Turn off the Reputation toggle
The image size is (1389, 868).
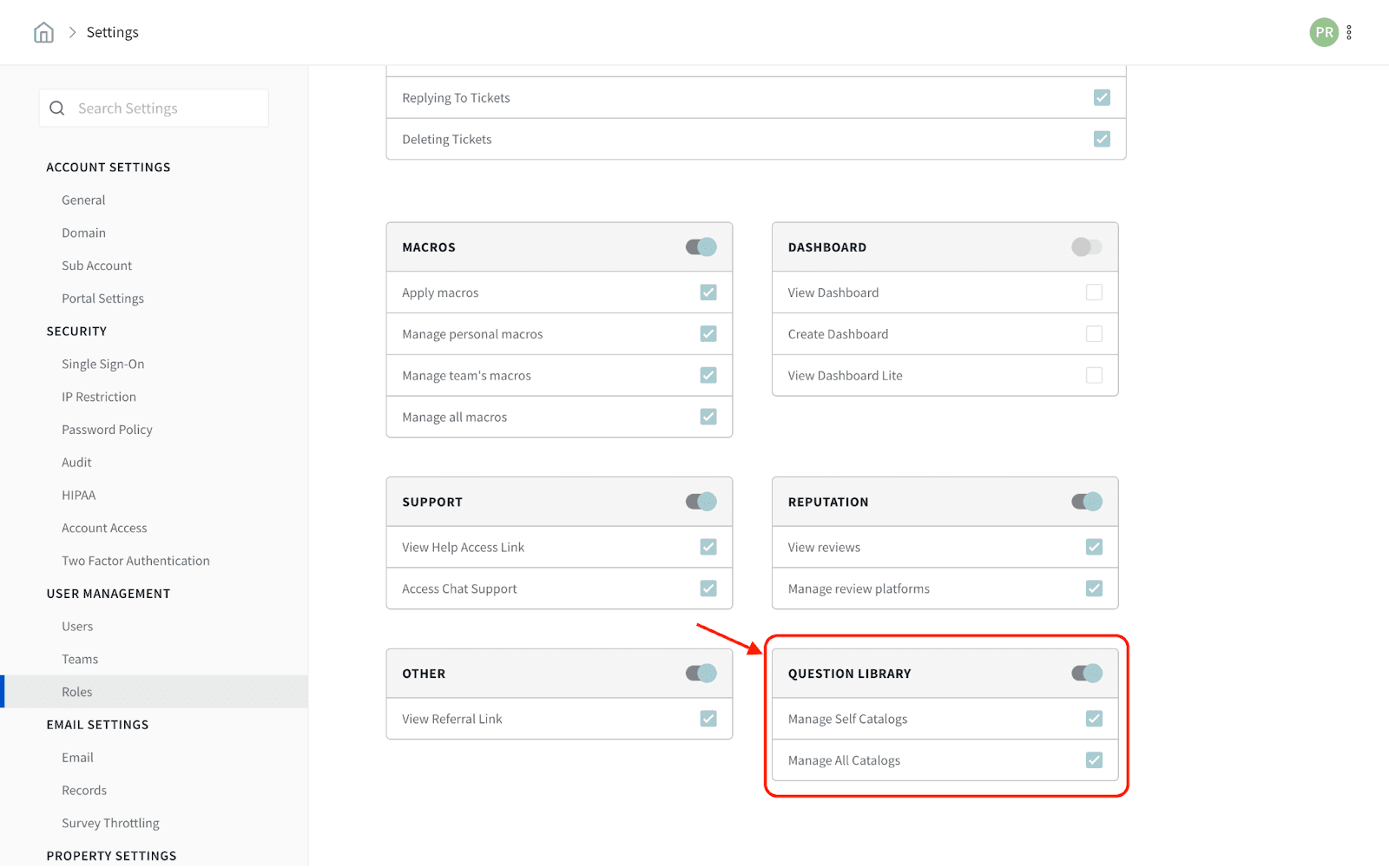(1086, 502)
